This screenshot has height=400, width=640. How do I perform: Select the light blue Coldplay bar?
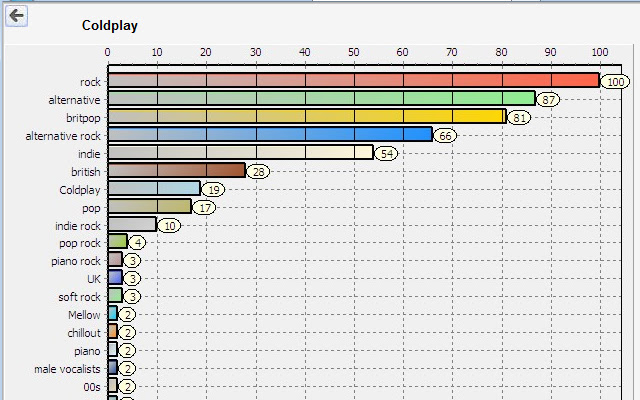[x=154, y=188]
